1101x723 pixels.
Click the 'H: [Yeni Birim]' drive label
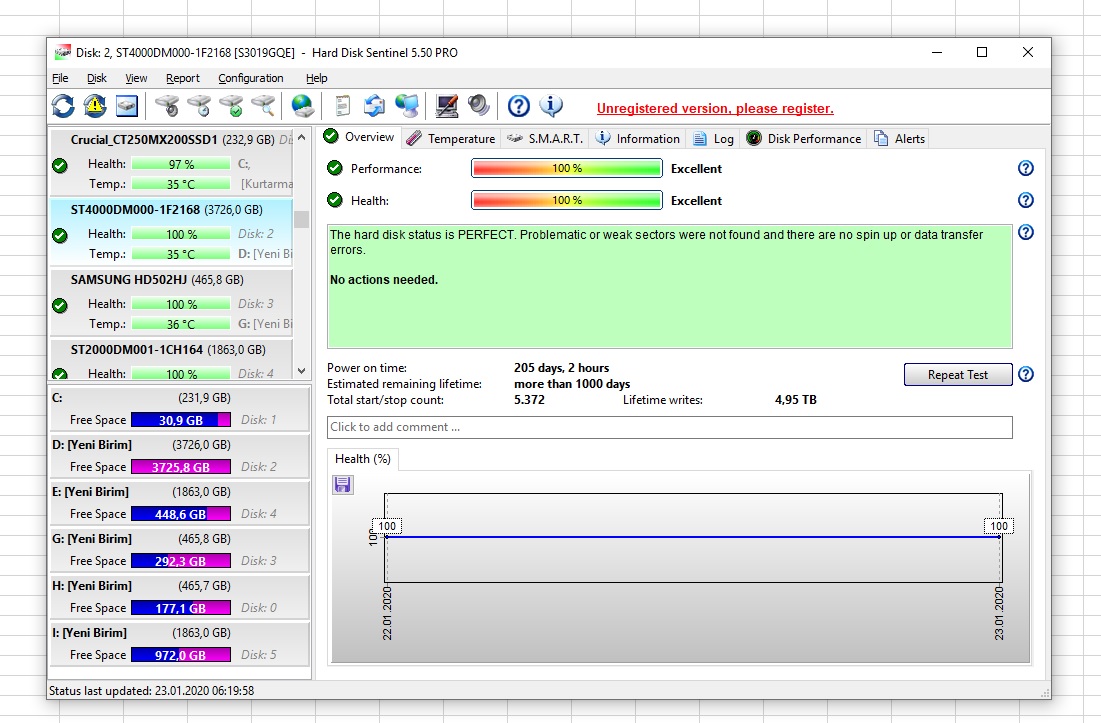coord(92,586)
